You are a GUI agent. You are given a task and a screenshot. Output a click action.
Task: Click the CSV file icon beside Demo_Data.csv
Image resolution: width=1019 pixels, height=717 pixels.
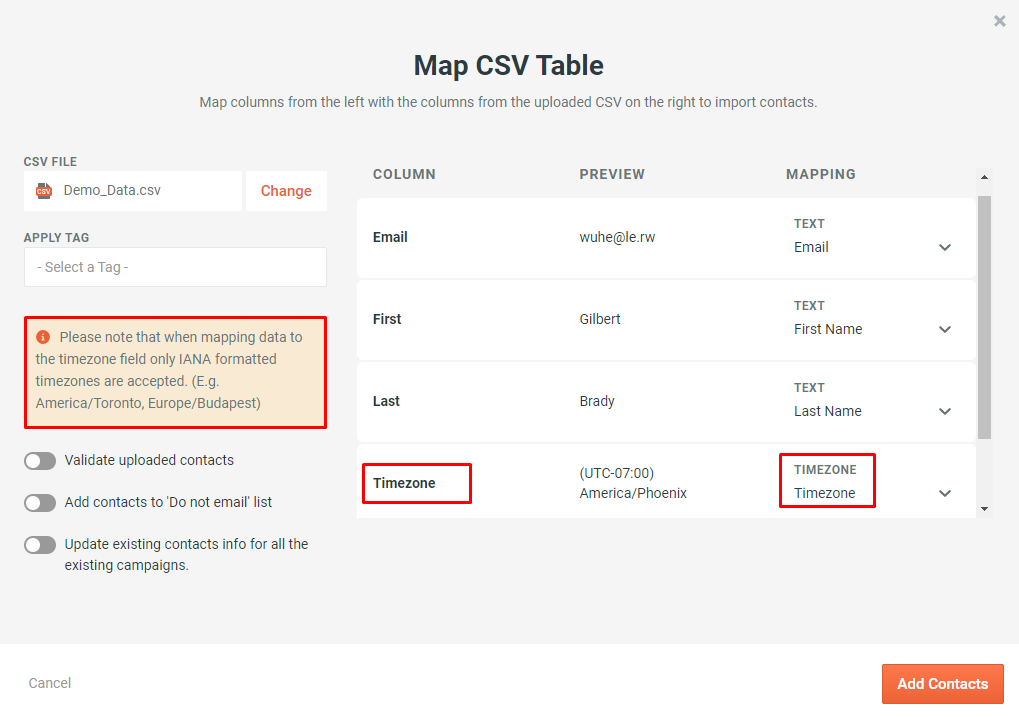tap(42, 190)
